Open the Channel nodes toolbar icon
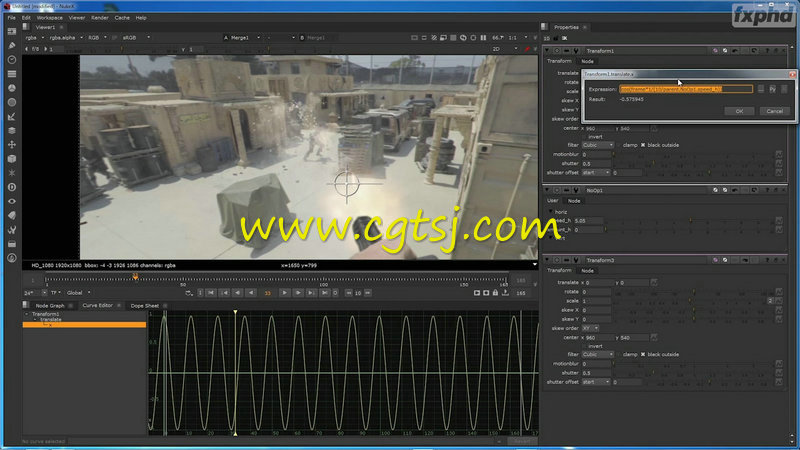This screenshot has height=450, width=800. [x=12, y=74]
